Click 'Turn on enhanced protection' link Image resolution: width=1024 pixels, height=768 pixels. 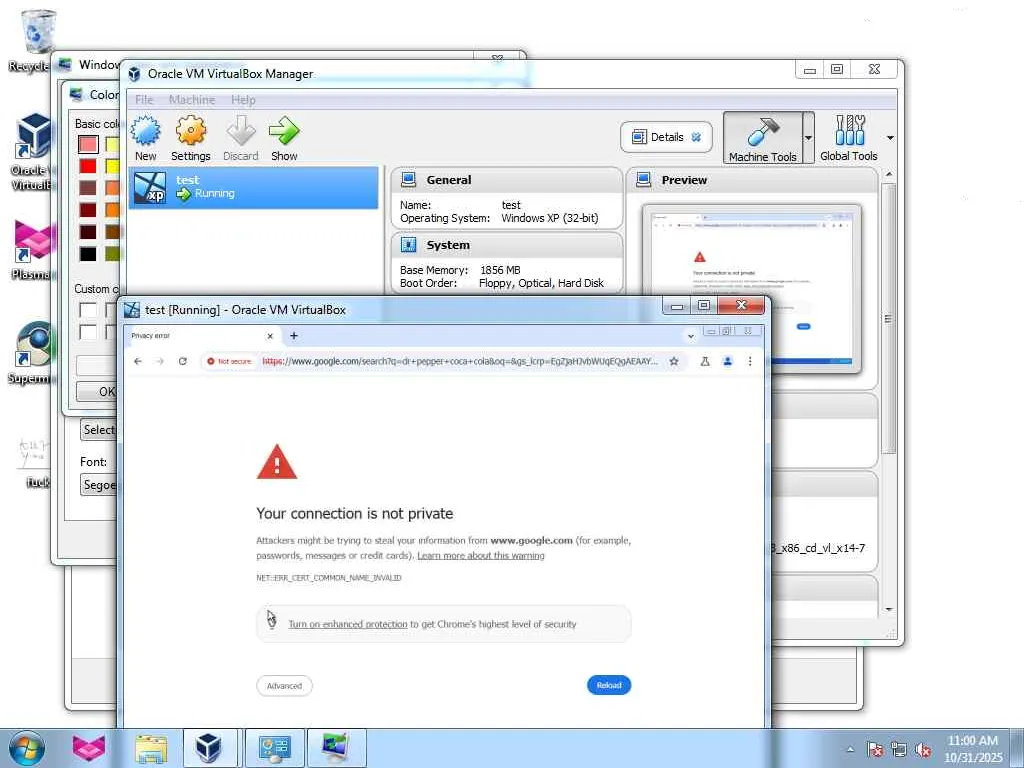click(x=347, y=624)
